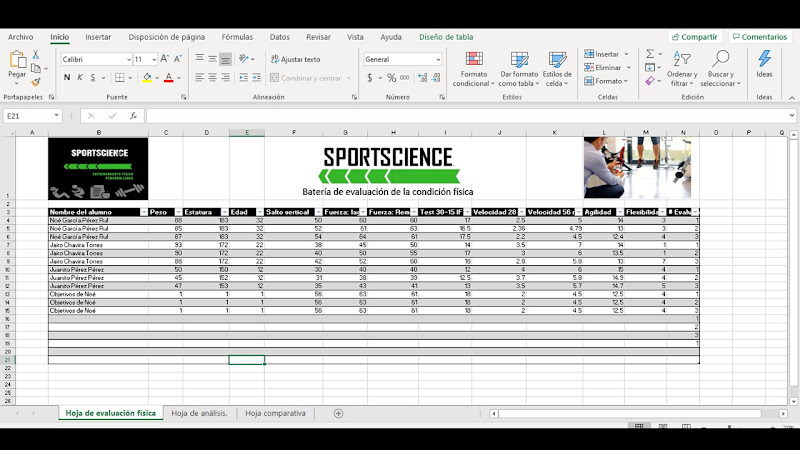The width and height of the screenshot is (800, 450).
Task: Open Dar formato como tabla gallery
Action: pyautogui.click(x=519, y=69)
